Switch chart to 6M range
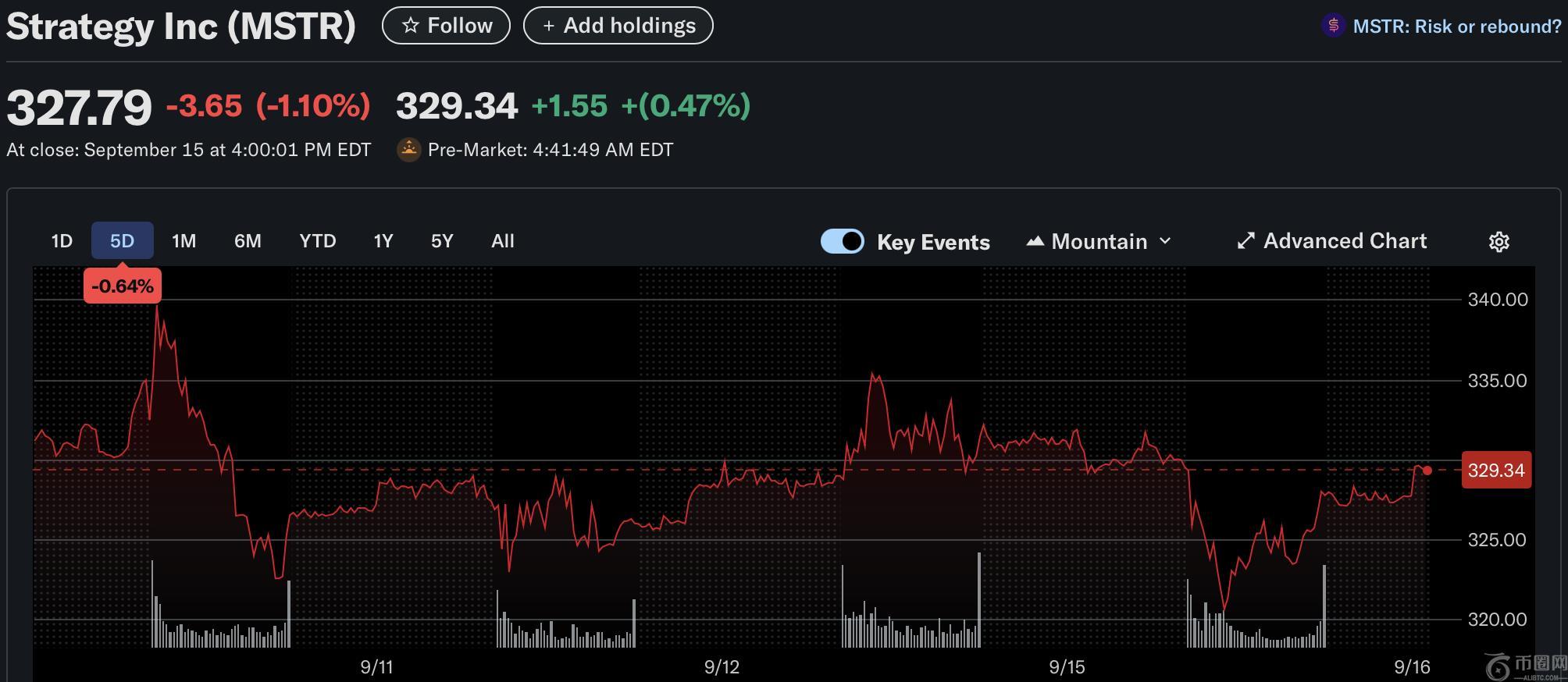The height and width of the screenshot is (682, 1568). 248,241
